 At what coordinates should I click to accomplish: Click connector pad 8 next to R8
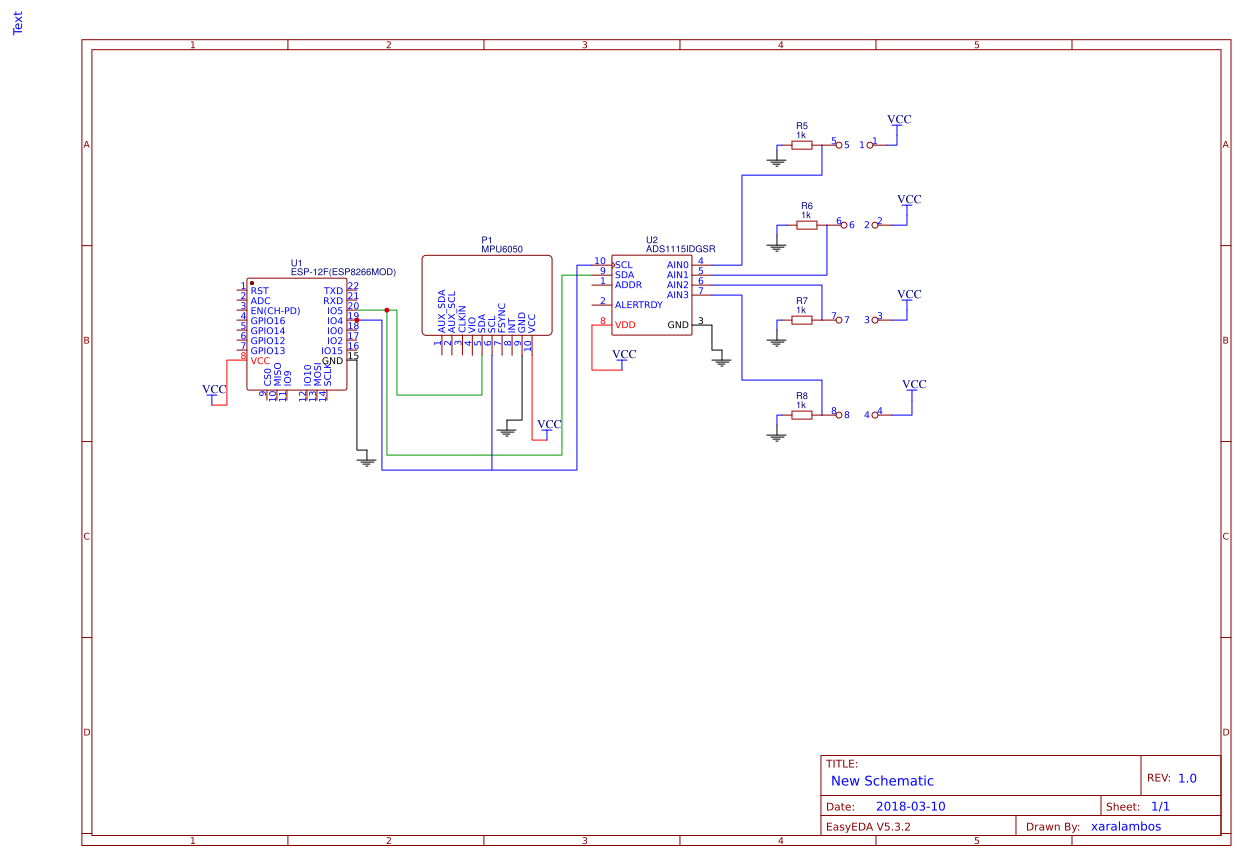coord(839,415)
